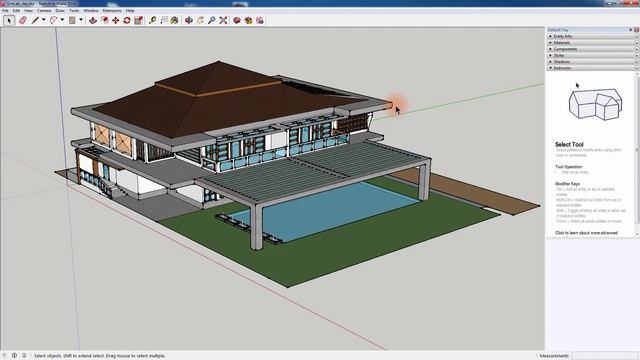Click the 'Measurements' label

[x=554, y=356]
